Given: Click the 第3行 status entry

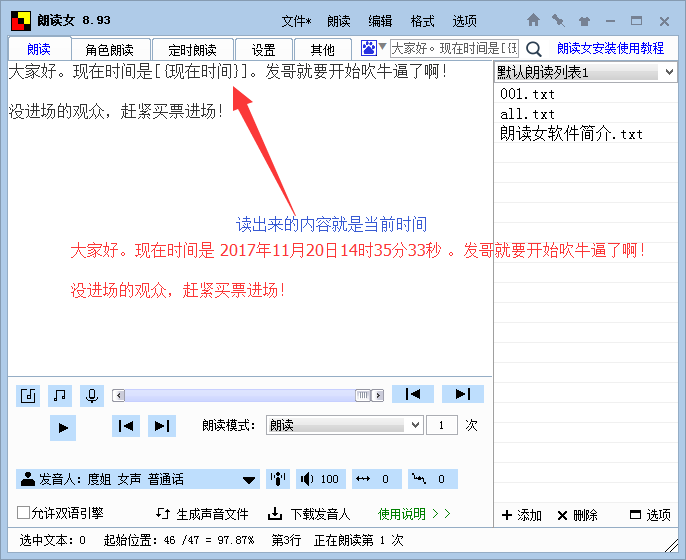Looking at the screenshot, I should [286, 540].
